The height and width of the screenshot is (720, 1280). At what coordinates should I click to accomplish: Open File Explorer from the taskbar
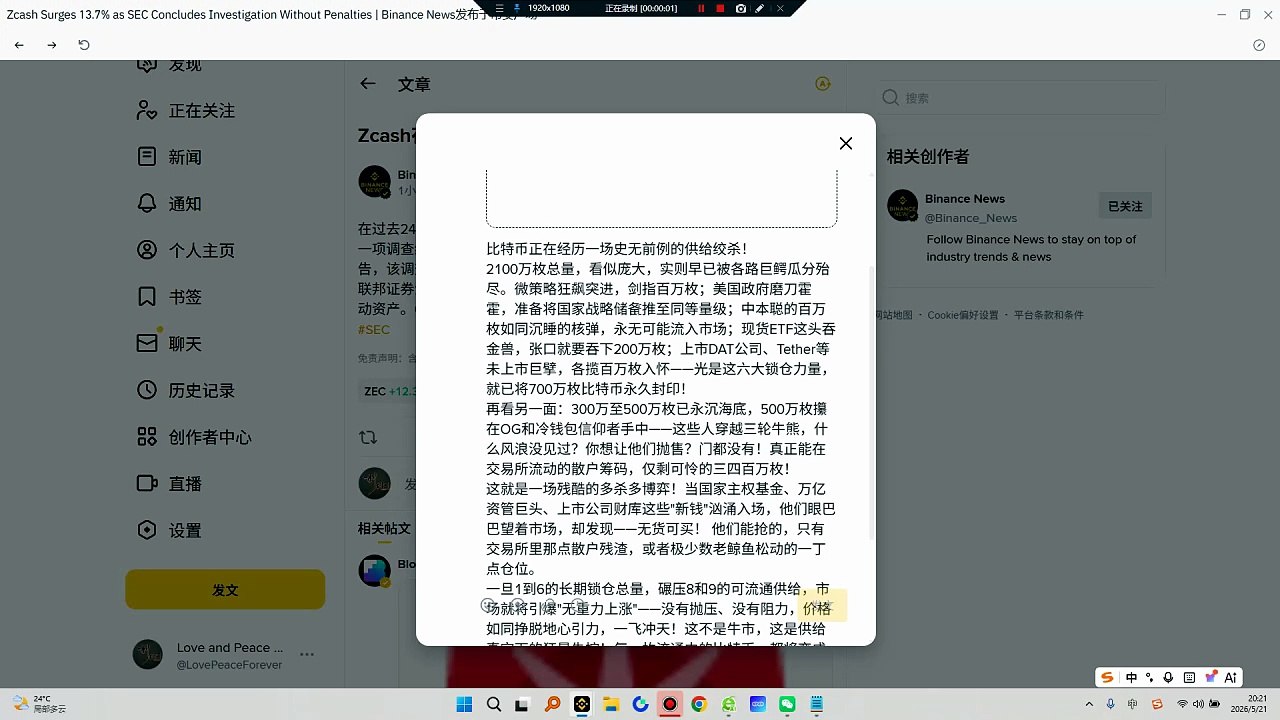(611, 704)
